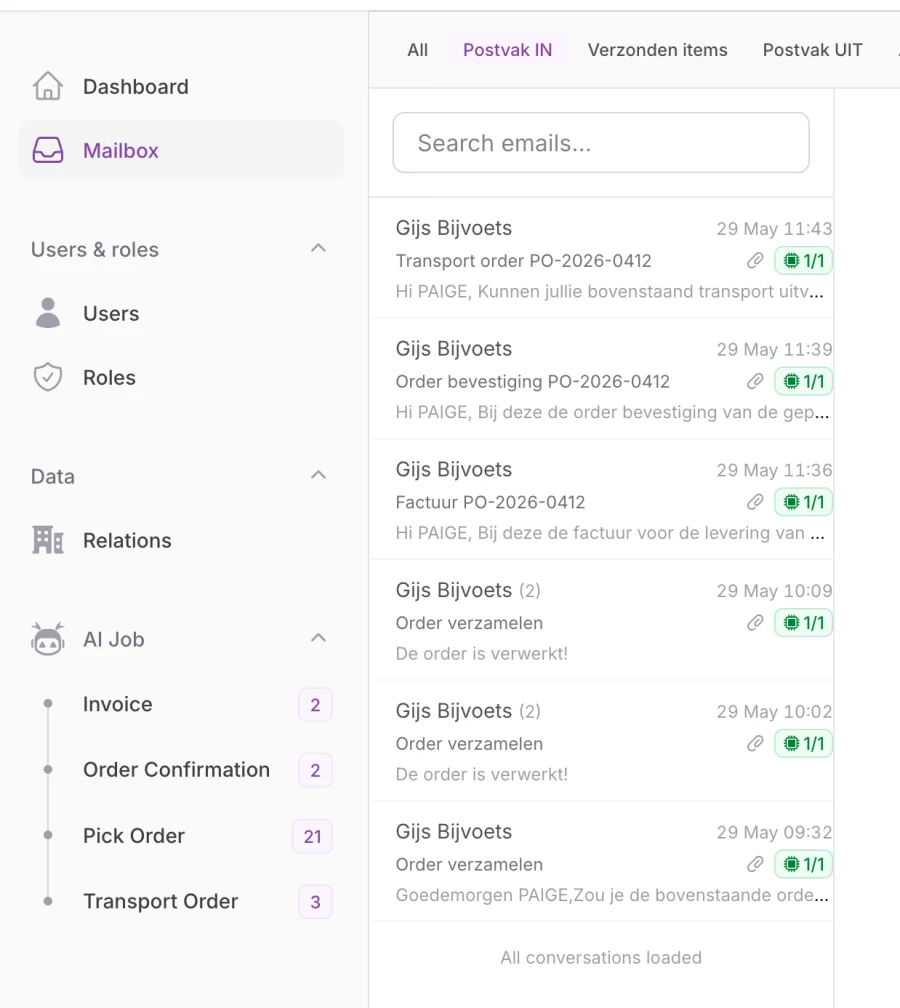Click the Users person icon
900x1008 pixels.
tap(48, 313)
